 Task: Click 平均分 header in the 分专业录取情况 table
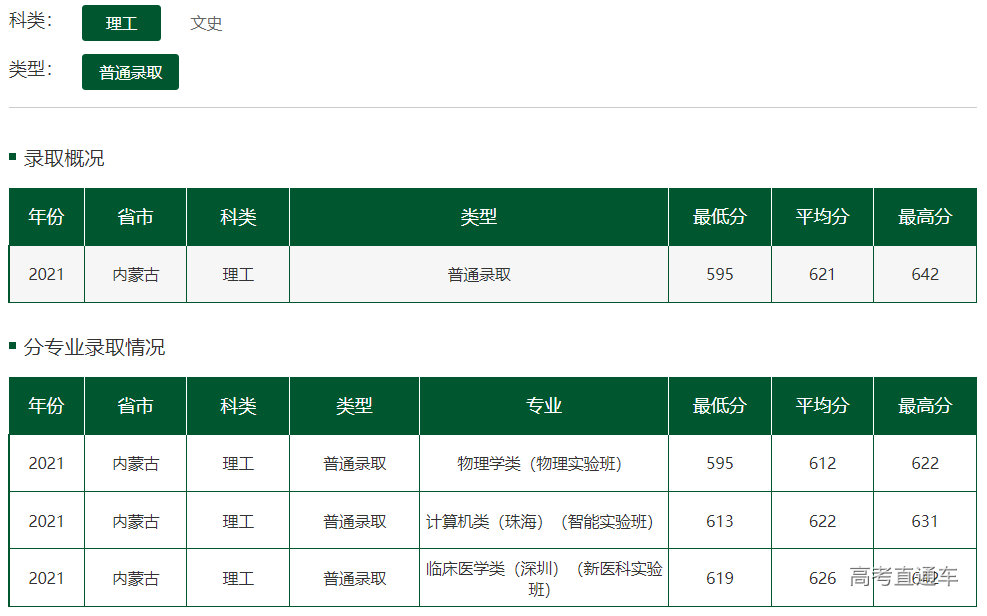pos(822,406)
